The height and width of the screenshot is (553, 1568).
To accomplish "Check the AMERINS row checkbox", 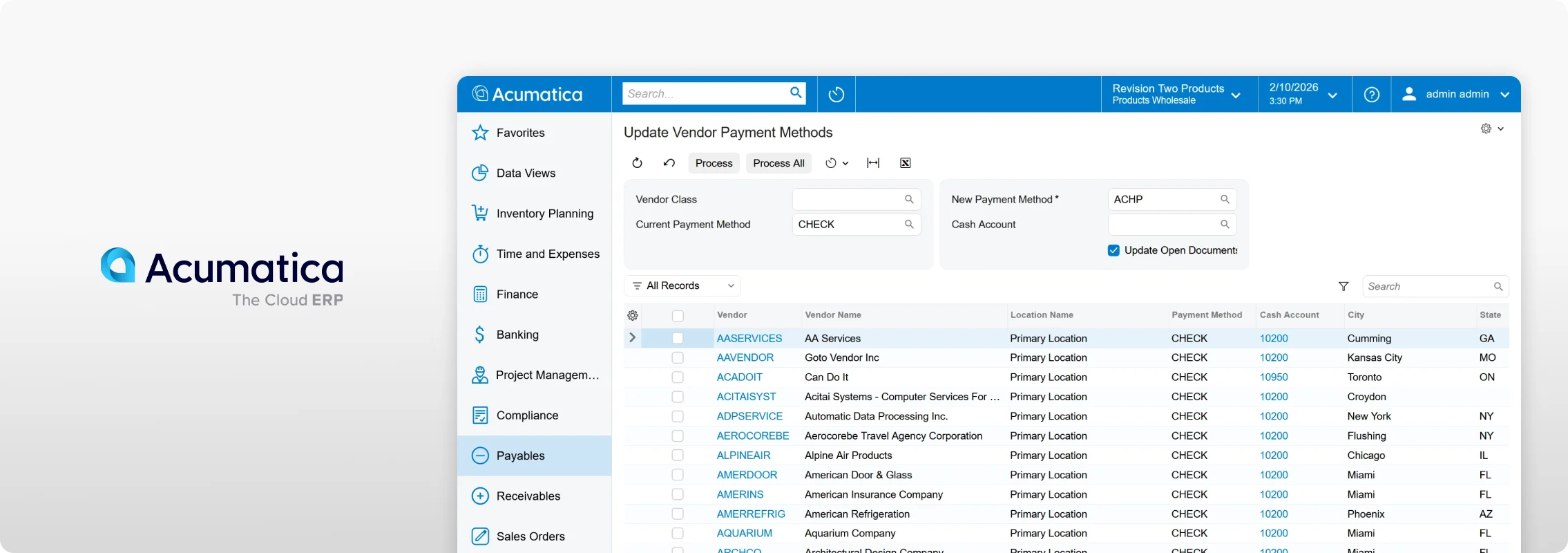I will [678, 495].
